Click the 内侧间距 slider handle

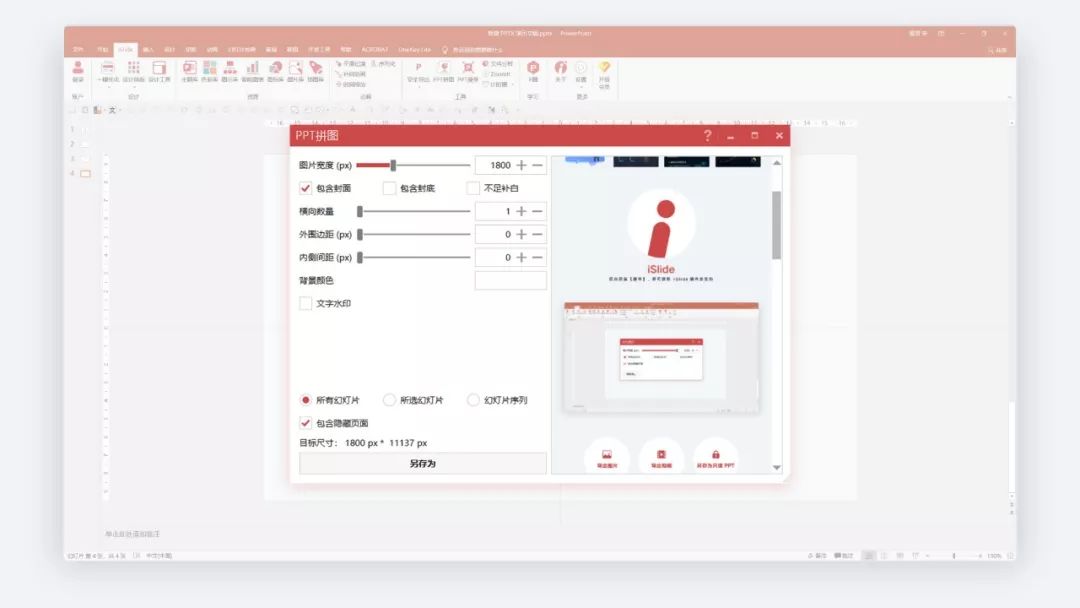pos(360,258)
